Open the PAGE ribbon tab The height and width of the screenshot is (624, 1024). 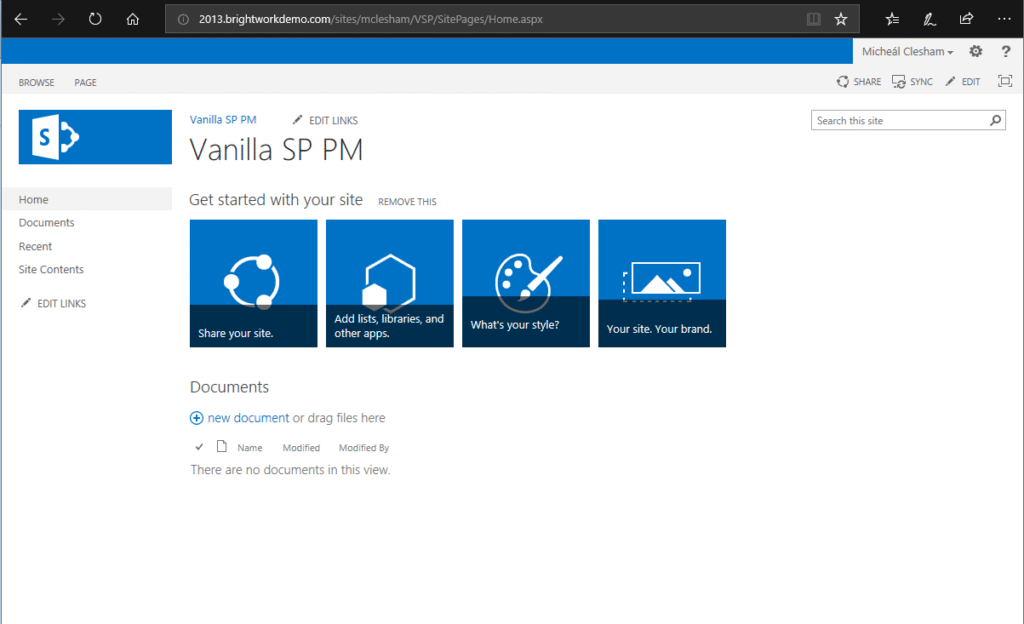(86, 82)
